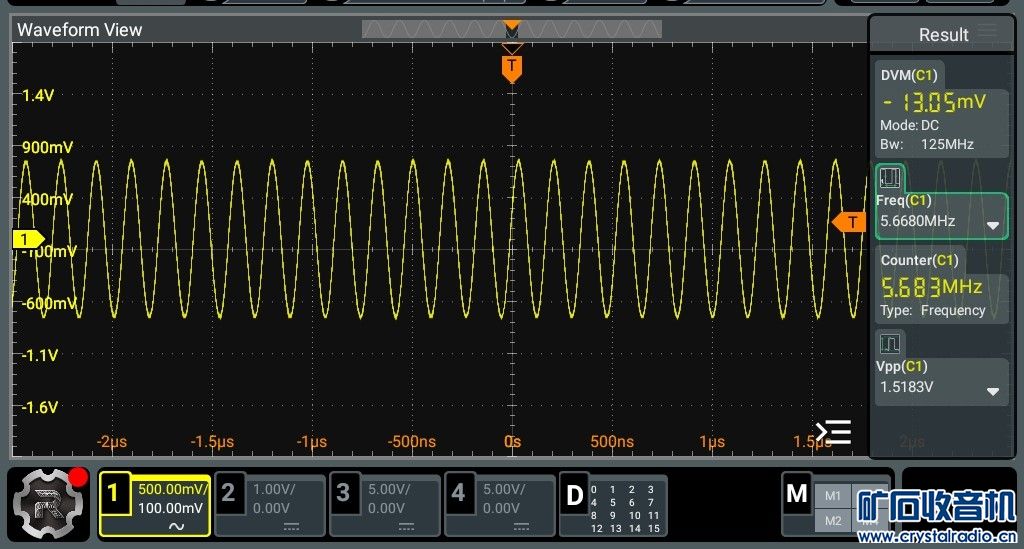Click the orange trigger position T marker
The height and width of the screenshot is (549, 1024).
(x=512, y=67)
